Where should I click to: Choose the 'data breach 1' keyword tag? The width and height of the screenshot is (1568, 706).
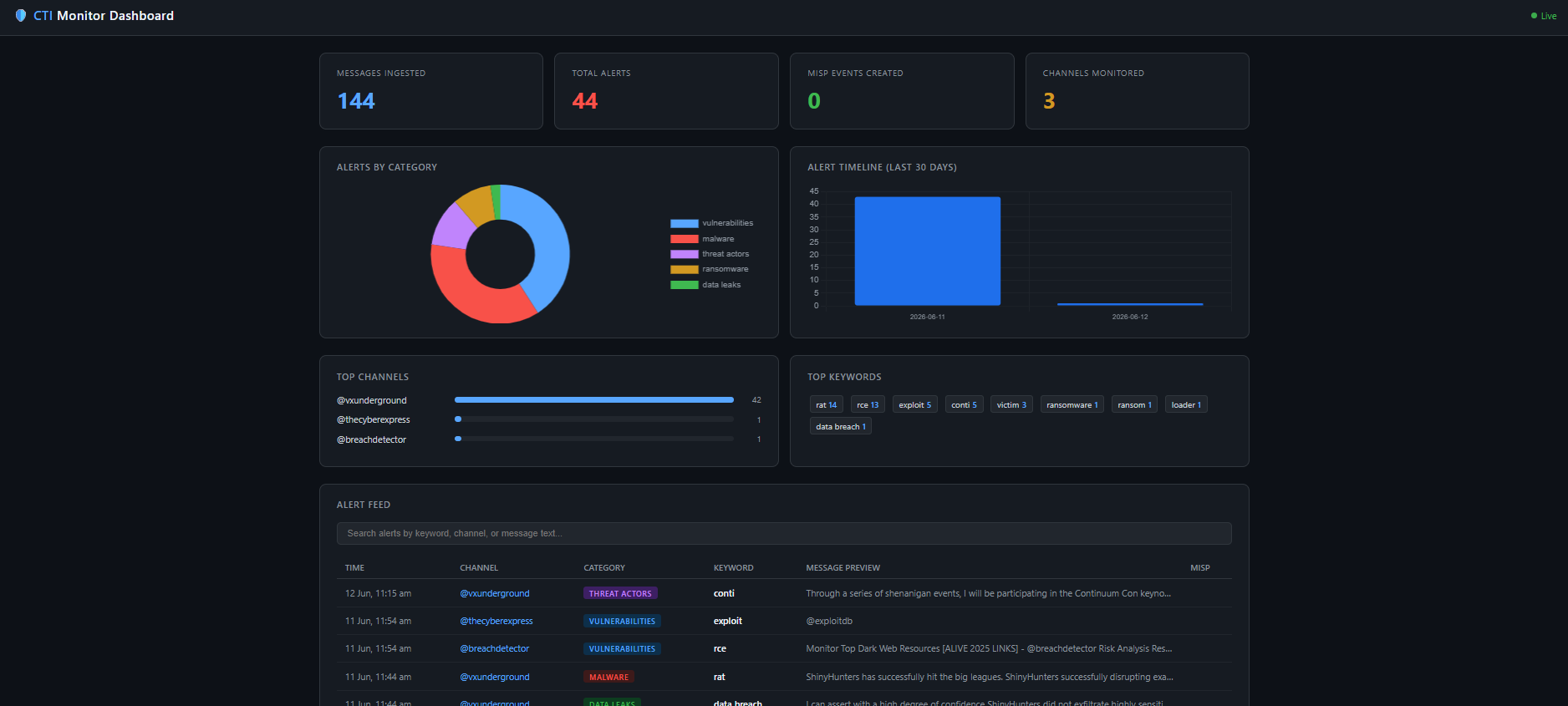[840, 426]
